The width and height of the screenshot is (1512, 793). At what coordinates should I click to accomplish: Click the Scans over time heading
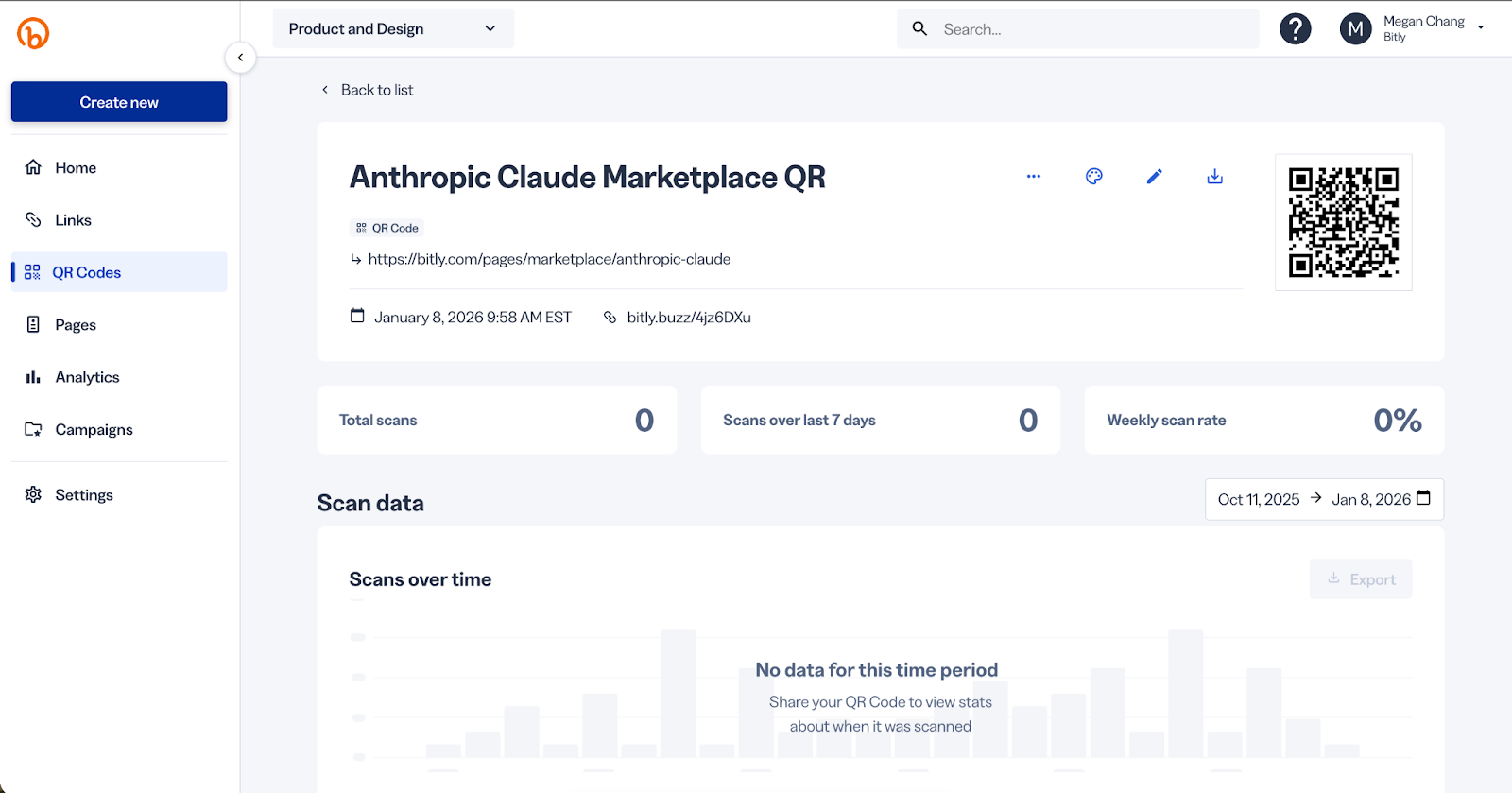(421, 579)
